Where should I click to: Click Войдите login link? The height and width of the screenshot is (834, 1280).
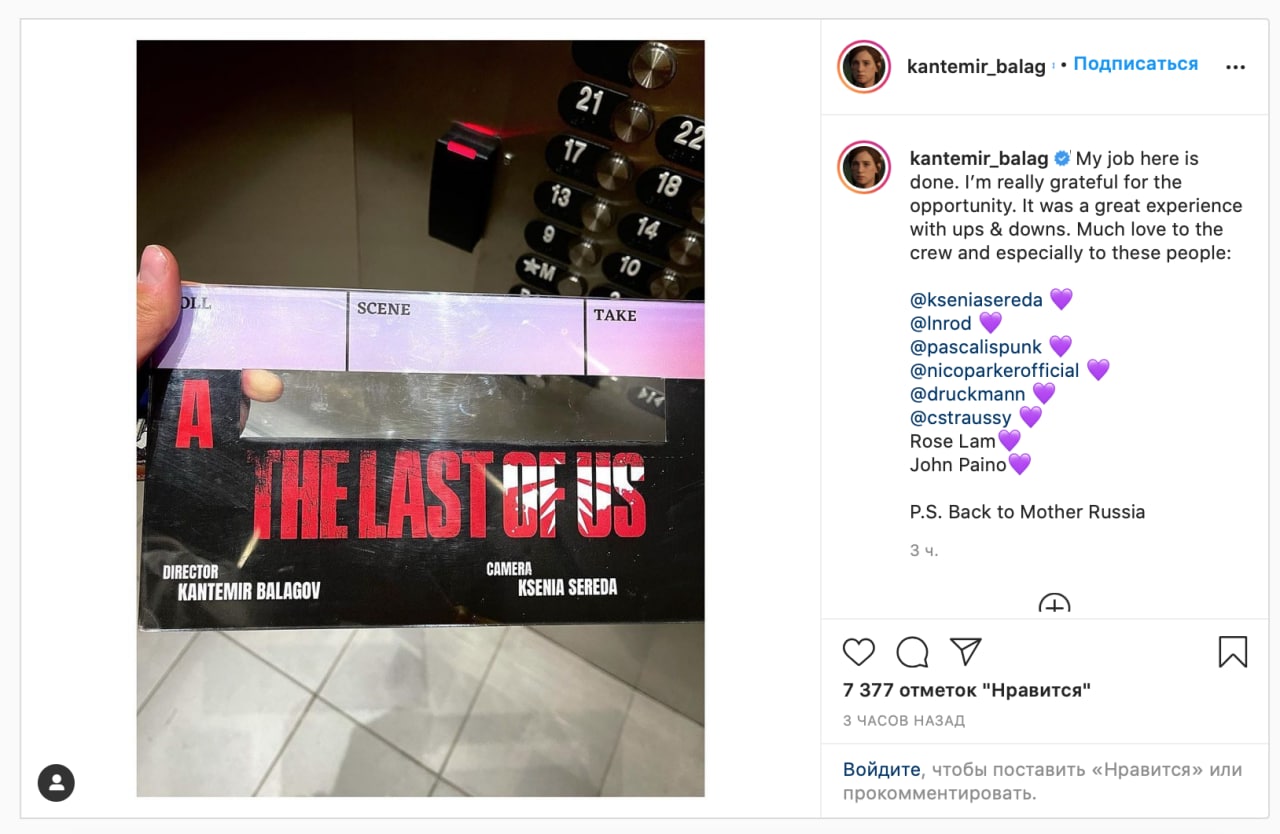pyautogui.click(x=881, y=770)
